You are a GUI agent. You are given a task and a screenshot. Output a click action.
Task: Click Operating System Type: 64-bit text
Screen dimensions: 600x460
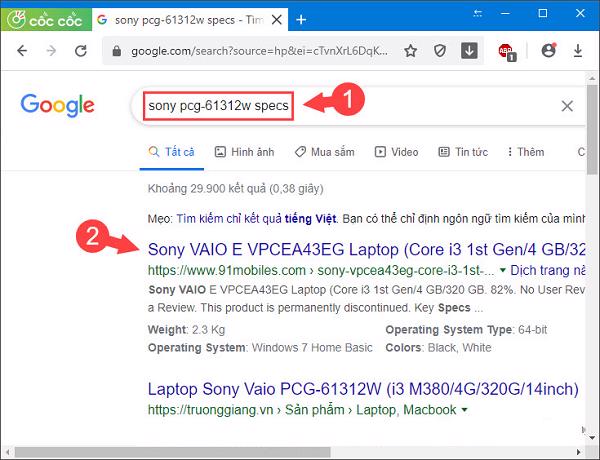(466, 330)
